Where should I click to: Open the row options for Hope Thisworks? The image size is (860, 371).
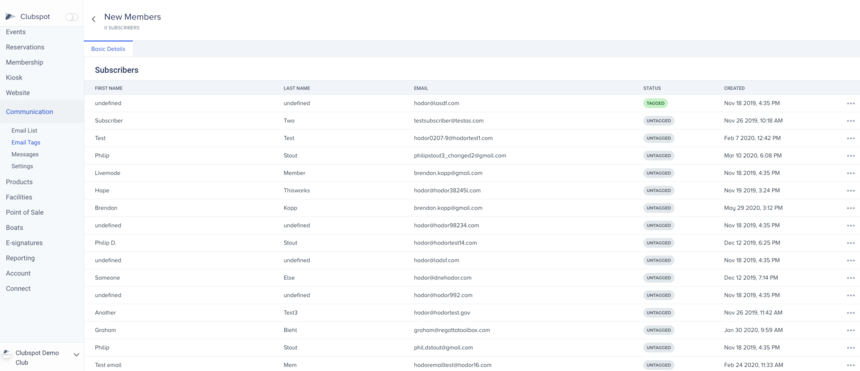(x=850, y=191)
